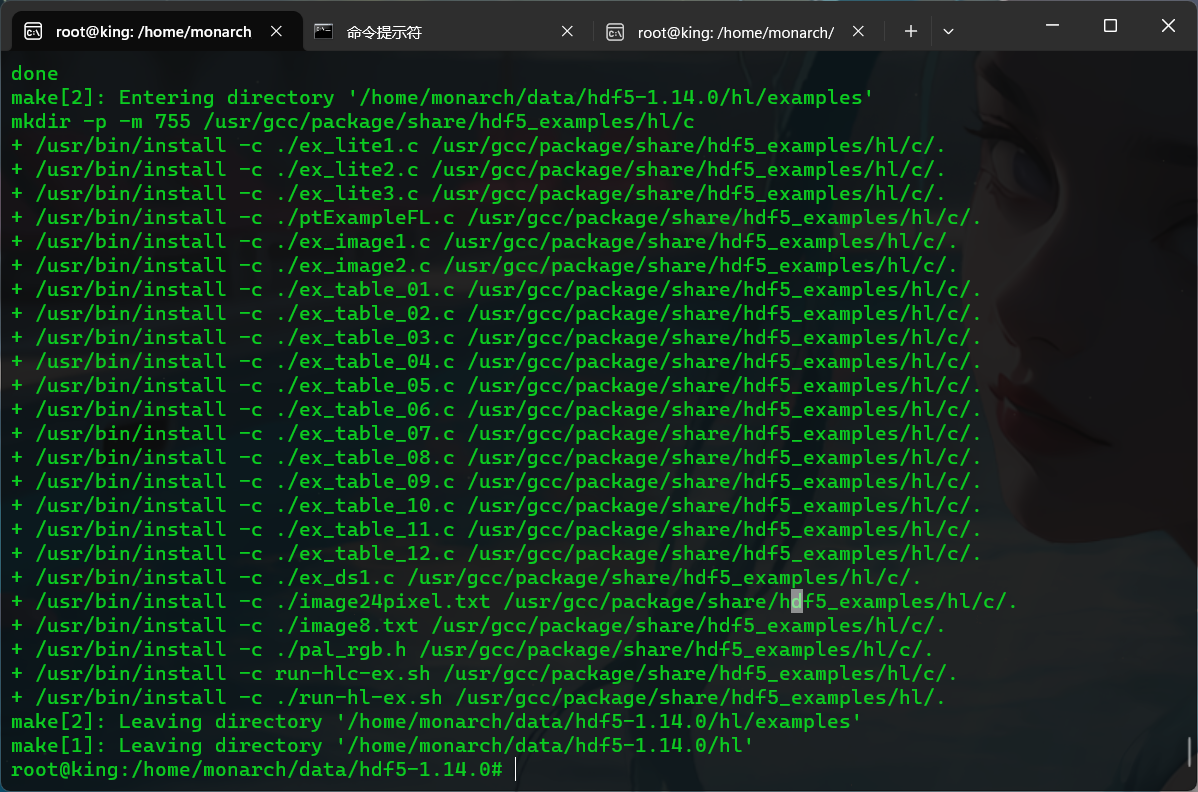Click the line installing ex_table_05.c

pyautogui.click(x=496, y=385)
